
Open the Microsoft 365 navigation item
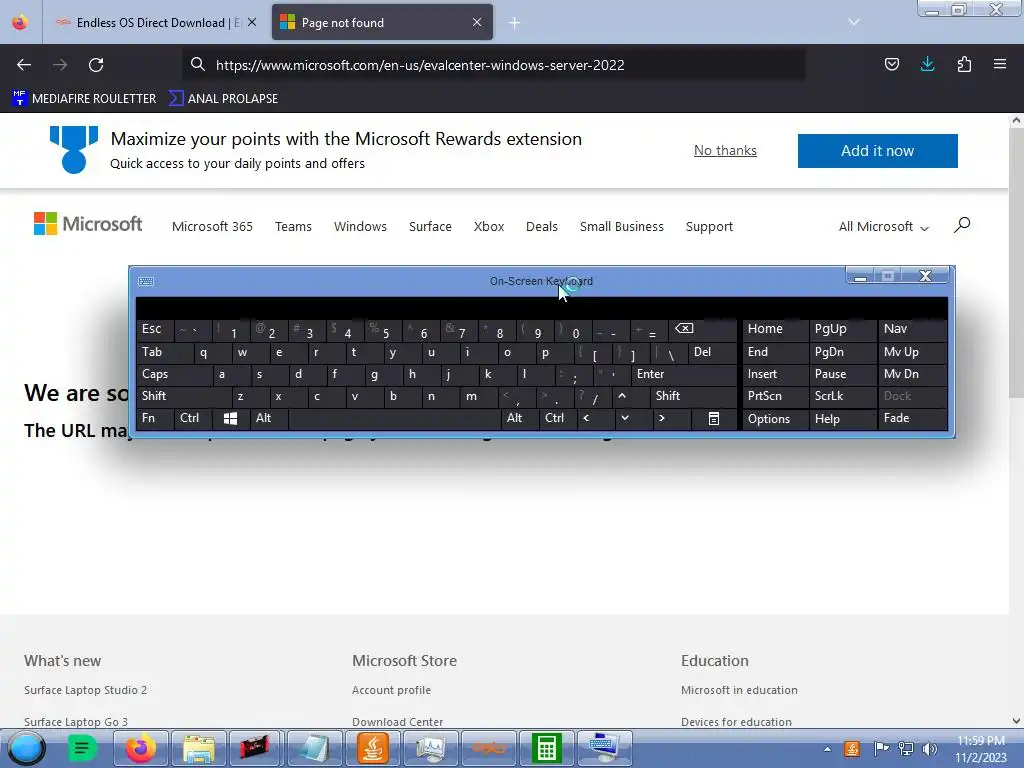coord(212,227)
